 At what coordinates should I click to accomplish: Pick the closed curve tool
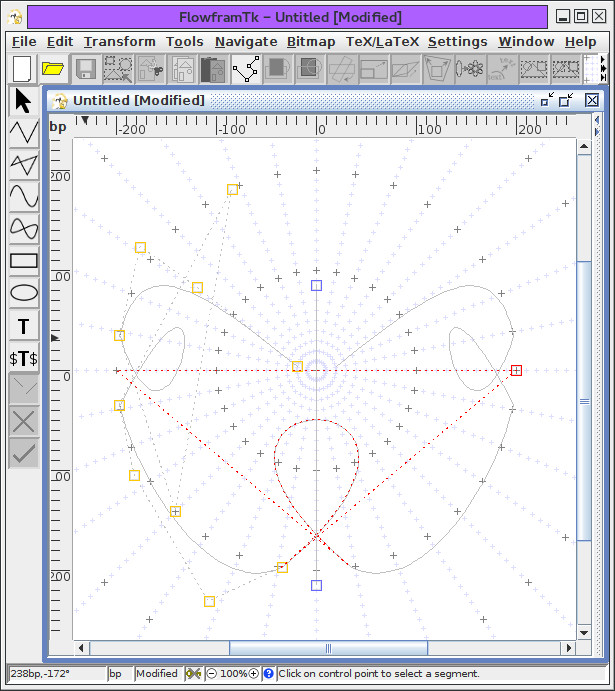pos(24,229)
